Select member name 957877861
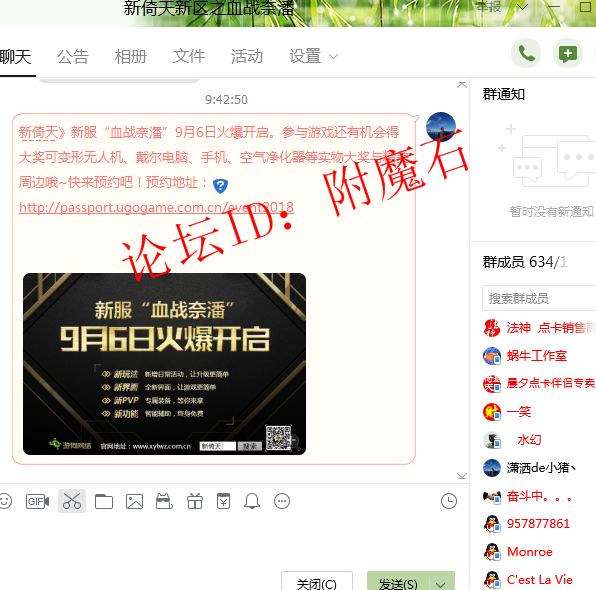The image size is (596, 590). click(x=538, y=524)
